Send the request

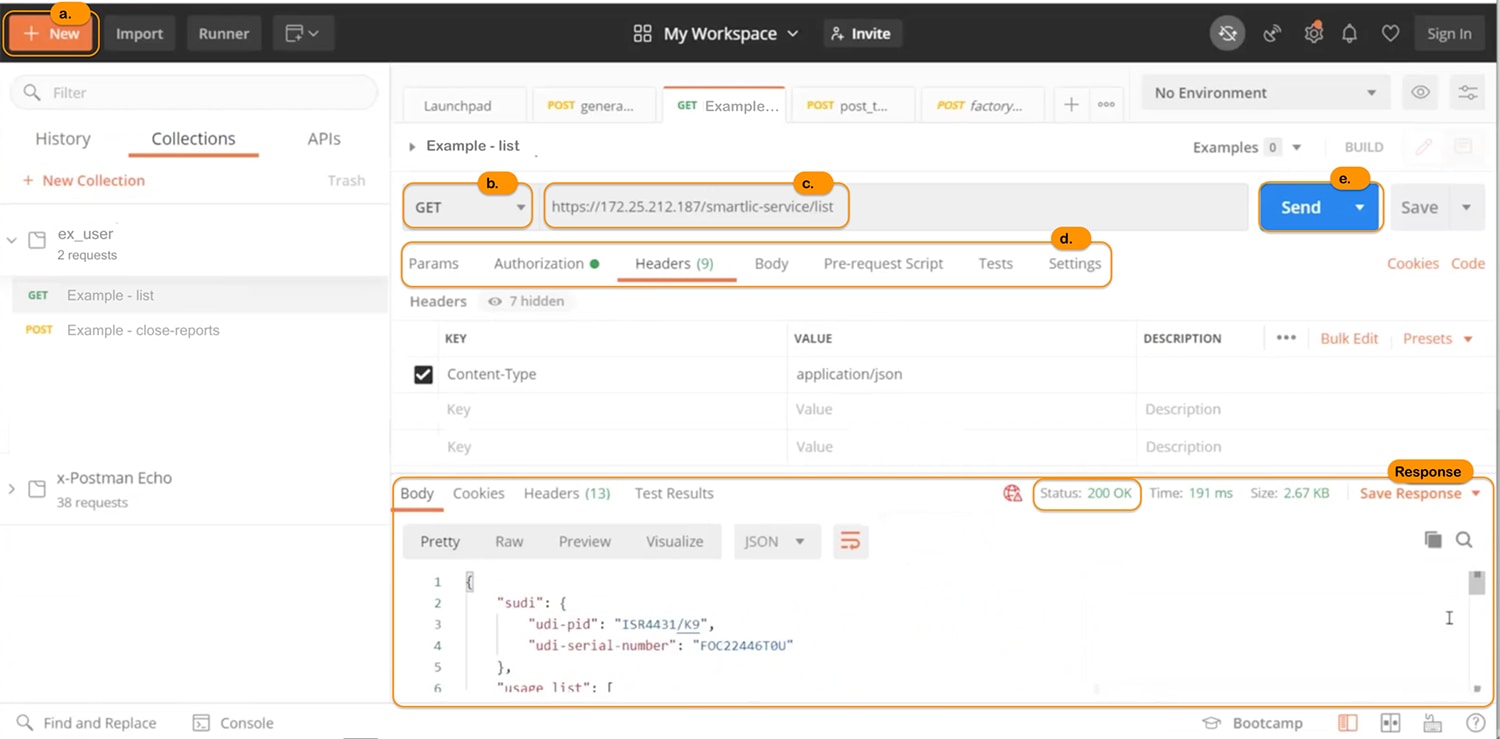pyautogui.click(x=1300, y=207)
